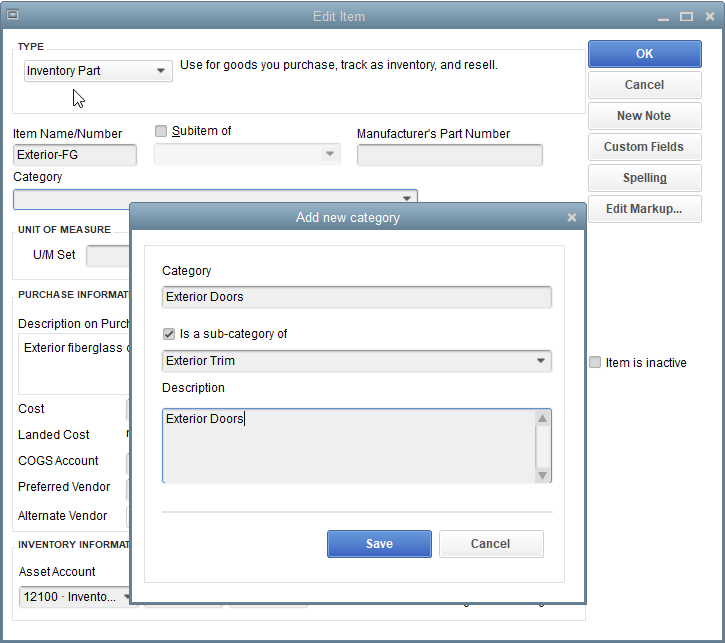Save the new category

coord(379,544)
